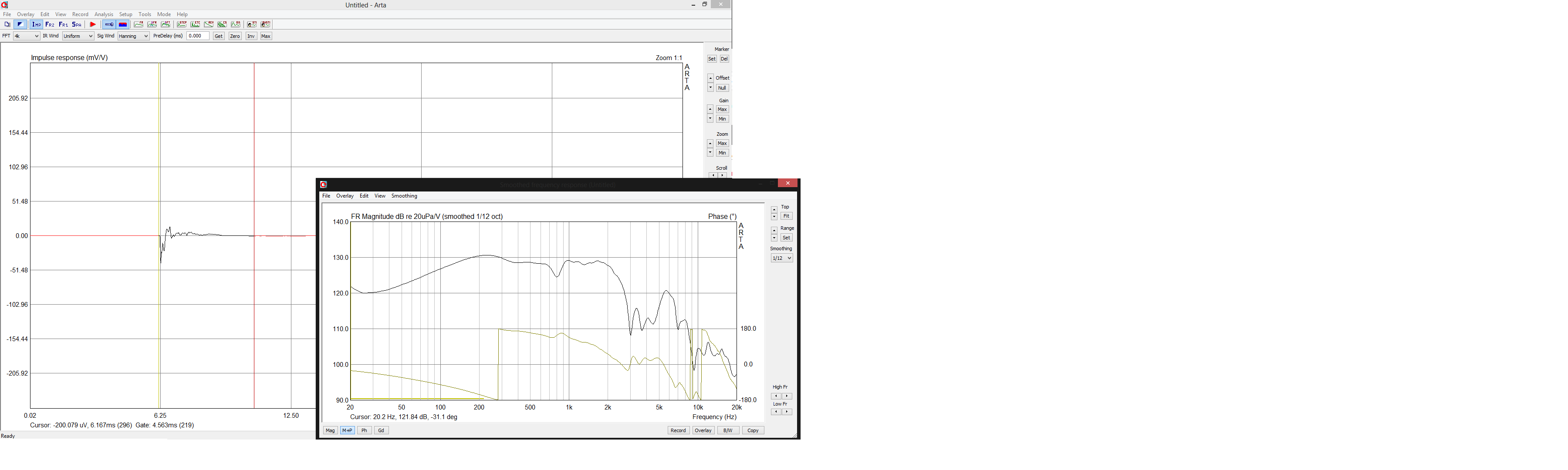This screenshot has width=1568, height=470.
Task: Select the Imp impulse response mode icon
Action: (37, 24)
